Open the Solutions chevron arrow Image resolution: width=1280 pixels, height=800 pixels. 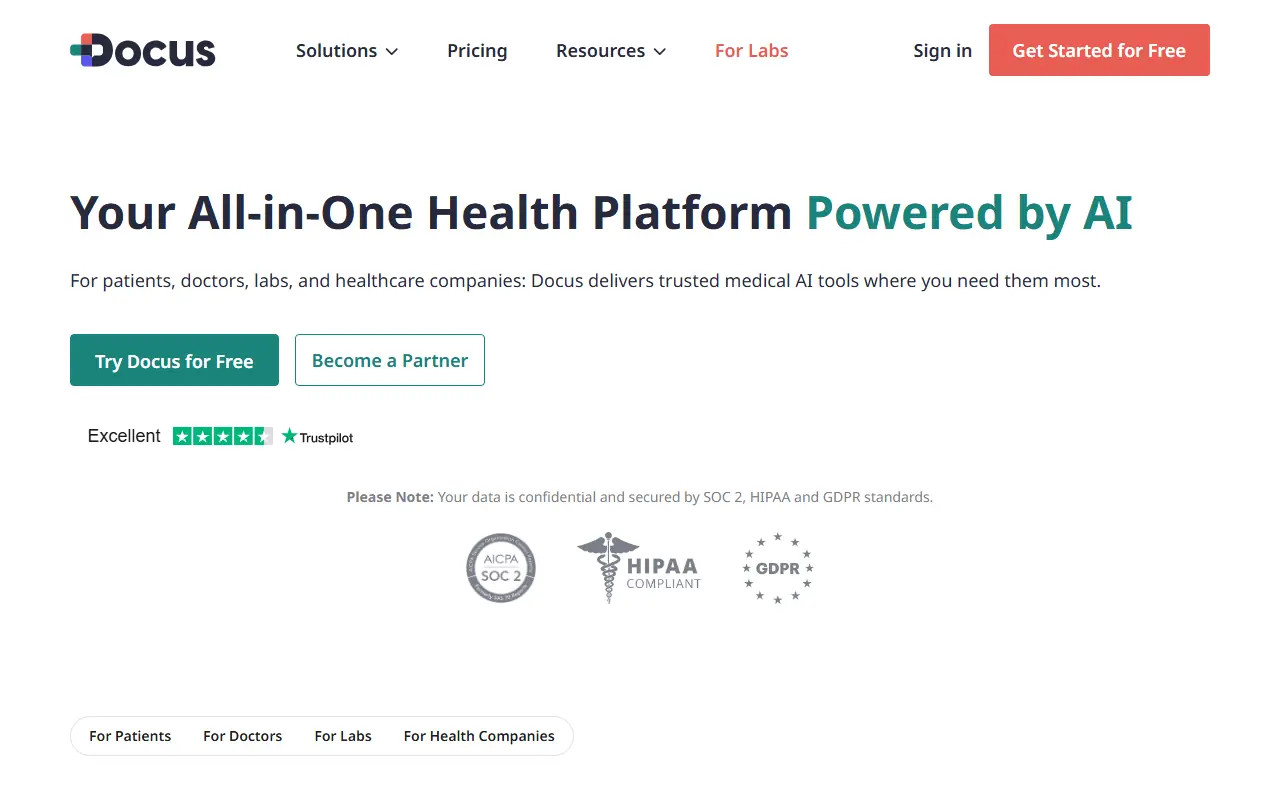point(391,51)
